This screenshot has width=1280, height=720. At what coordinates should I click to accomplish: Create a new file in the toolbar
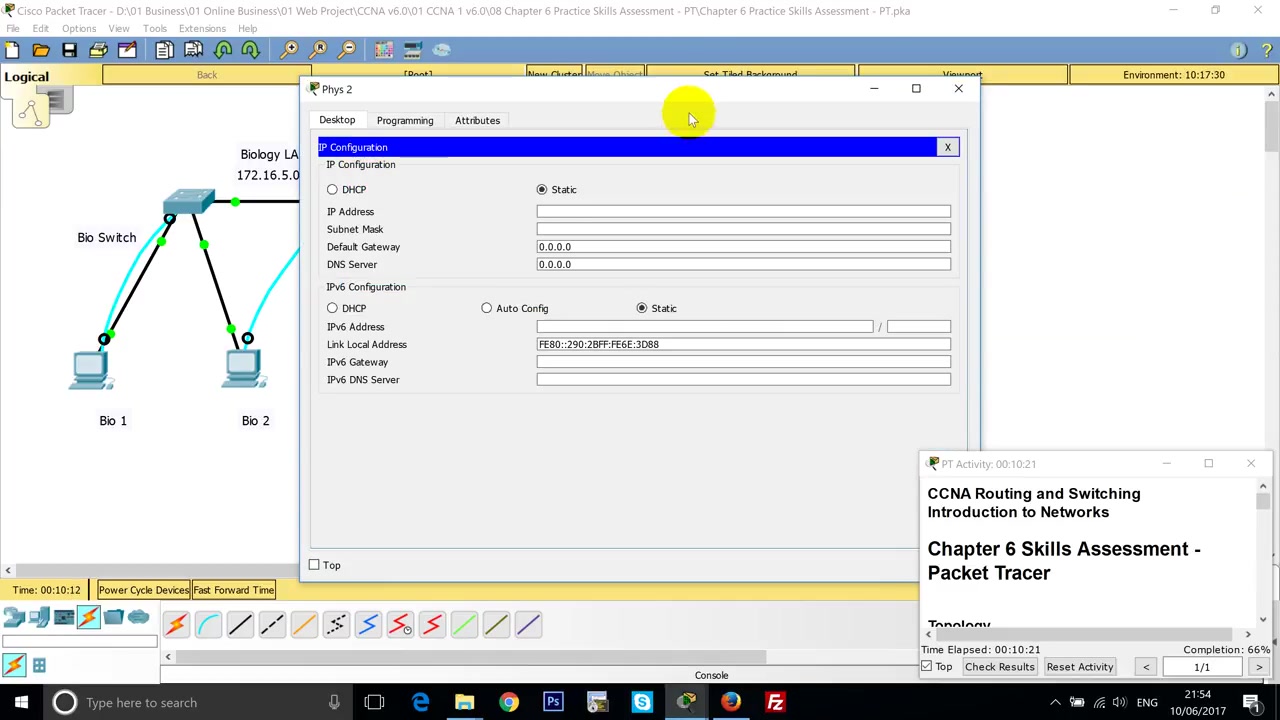click(13, 49)
